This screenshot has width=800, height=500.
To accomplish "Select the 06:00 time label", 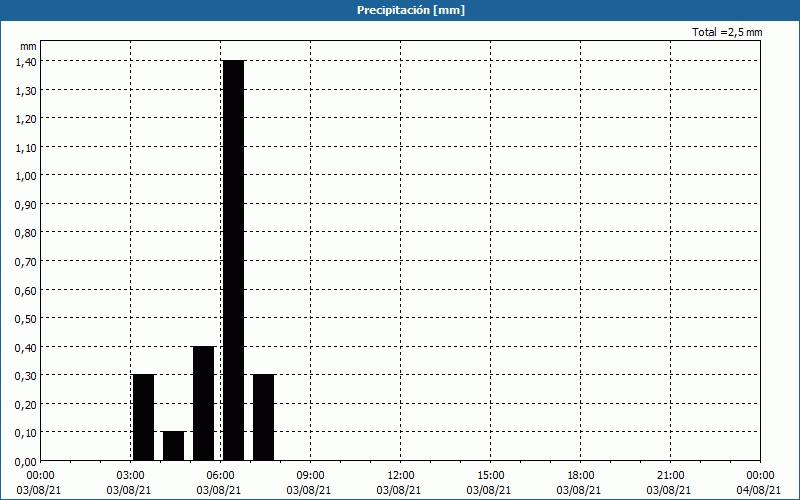I will pos(221,476).
